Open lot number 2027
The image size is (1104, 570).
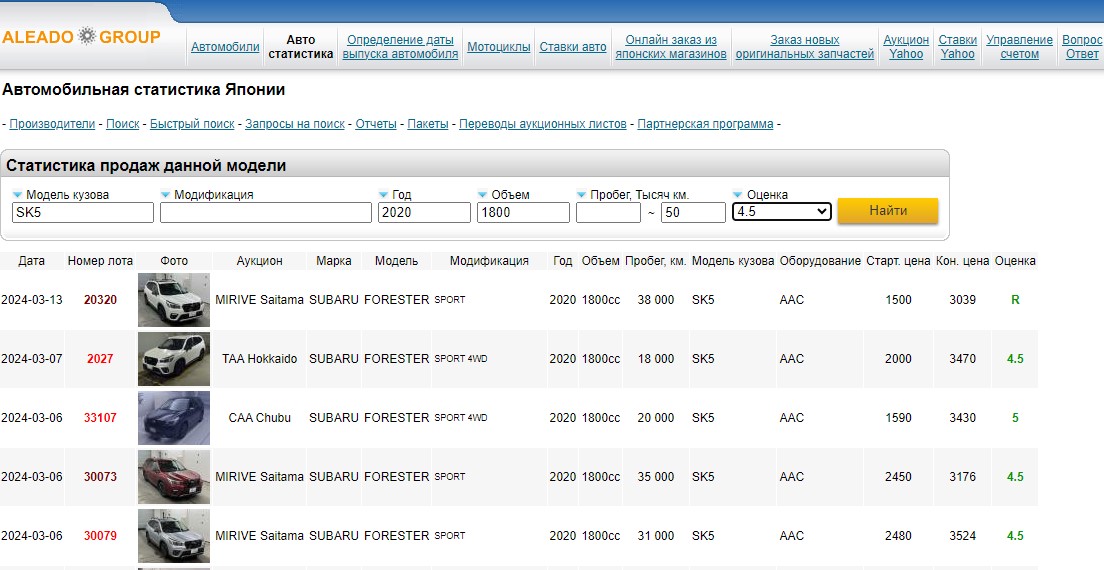point(100,359)
